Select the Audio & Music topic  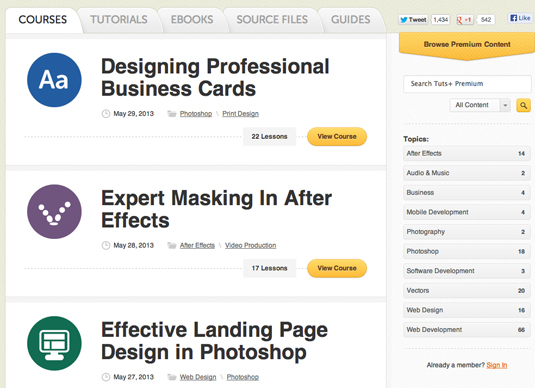tap(466, 173)
